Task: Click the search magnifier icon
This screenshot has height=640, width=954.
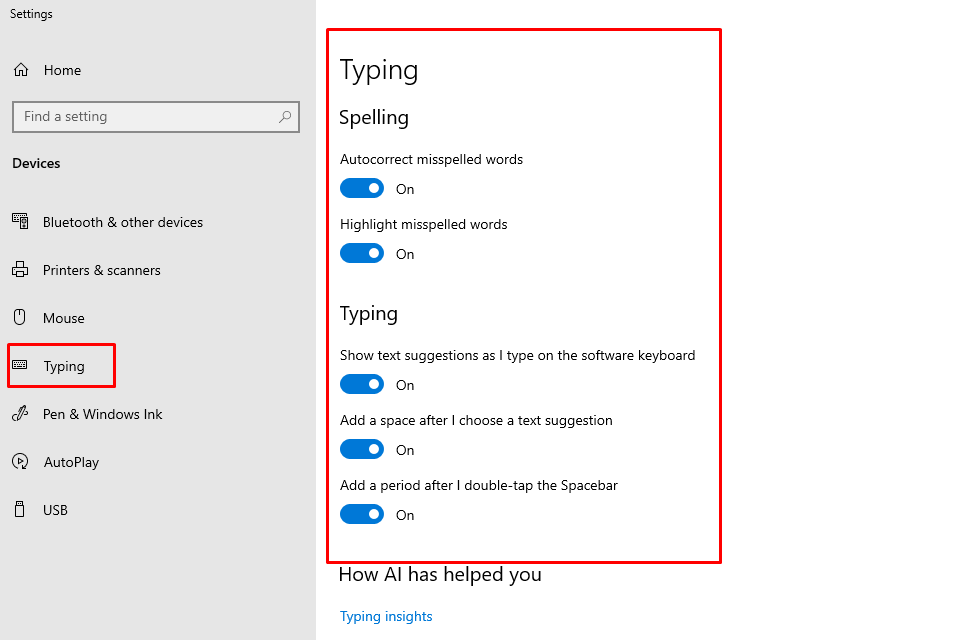Action: click(285, 116)
